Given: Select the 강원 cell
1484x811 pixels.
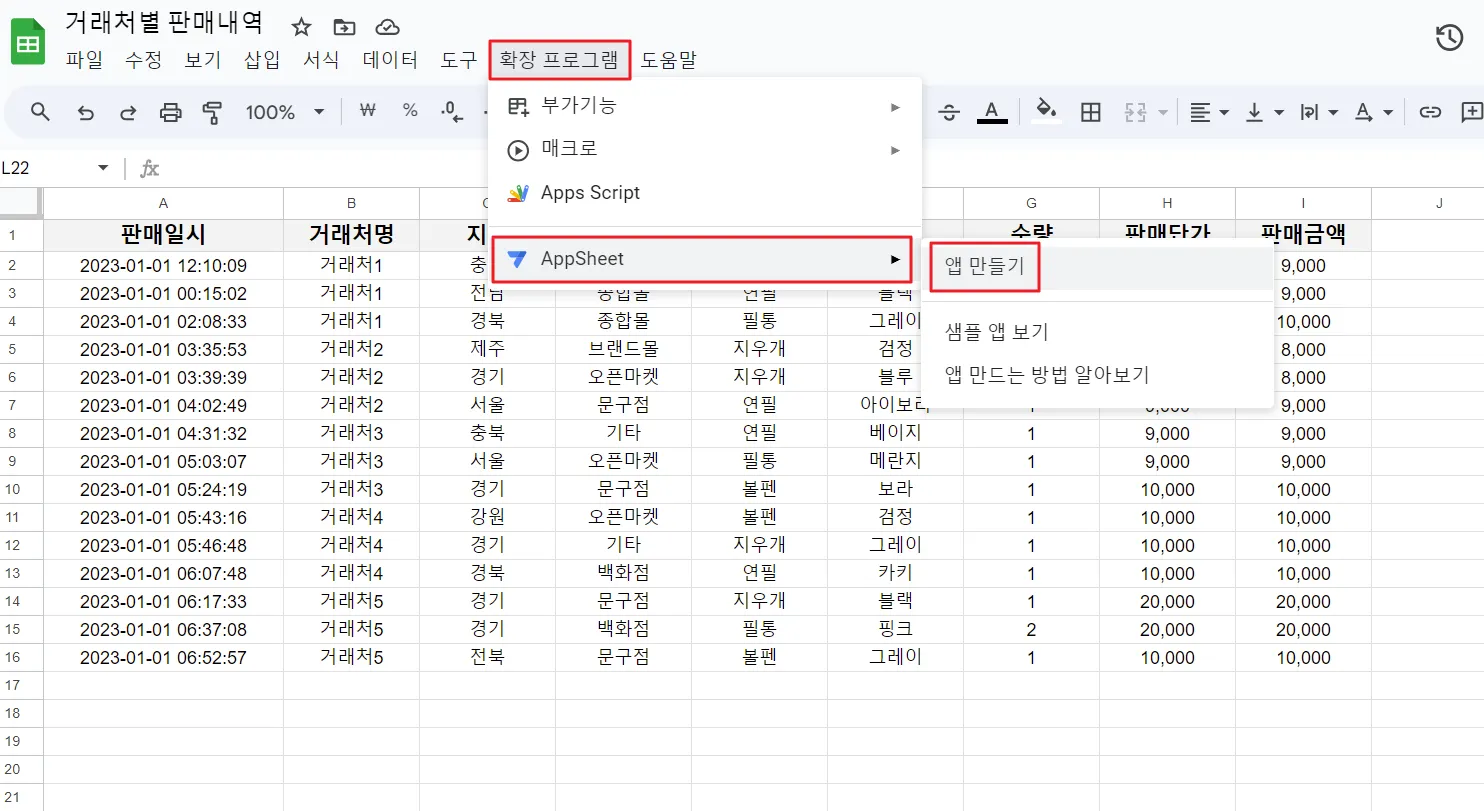Looking at the screenshot, I should click(487, 517).
